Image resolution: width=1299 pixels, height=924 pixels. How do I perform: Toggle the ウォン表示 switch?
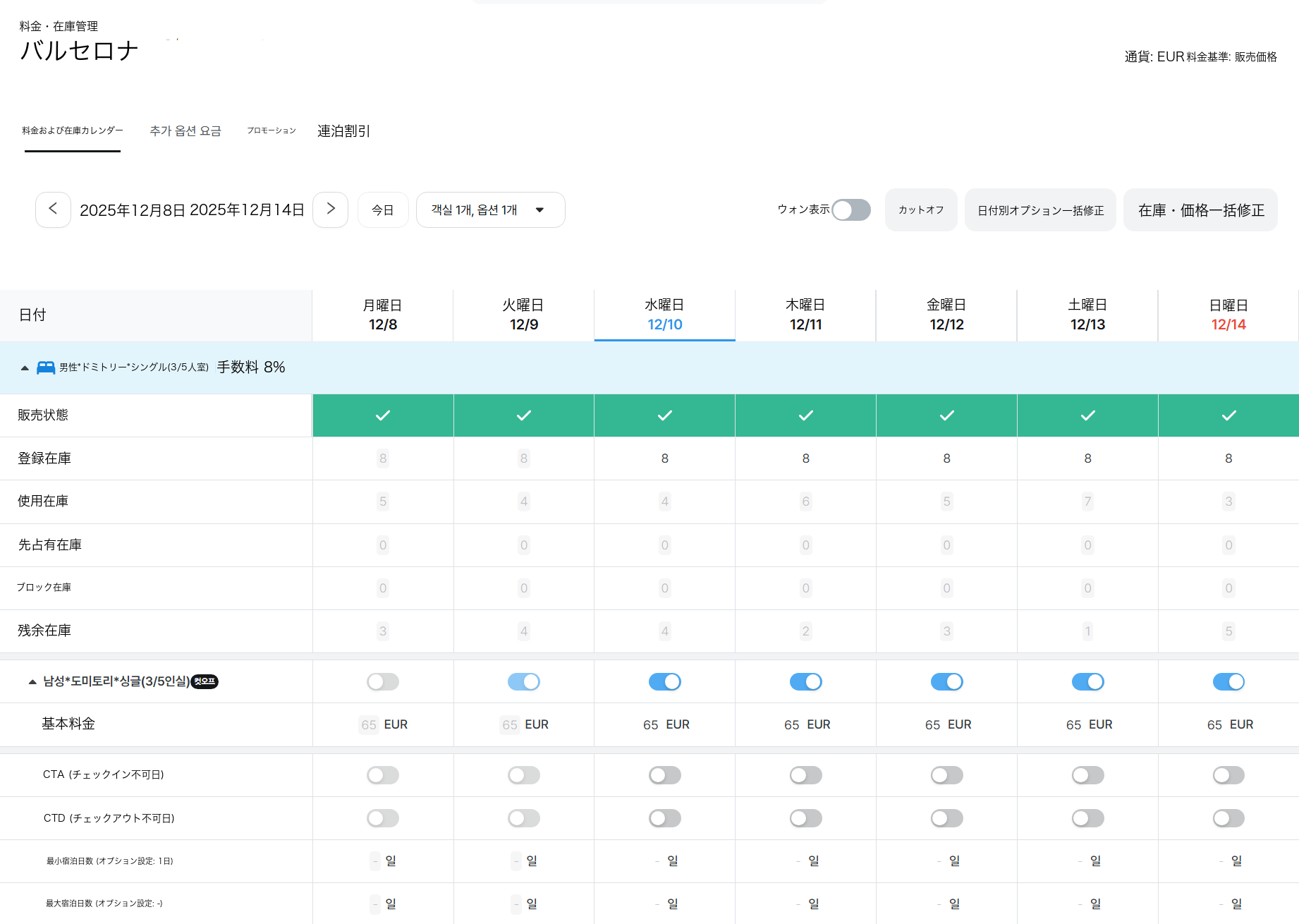851,210
